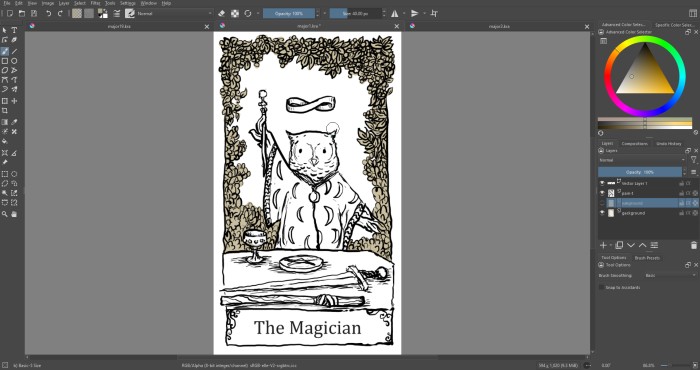The image size is (700, 370).
Task: Click the fill patterns swatch
Action: pos(89,13)
